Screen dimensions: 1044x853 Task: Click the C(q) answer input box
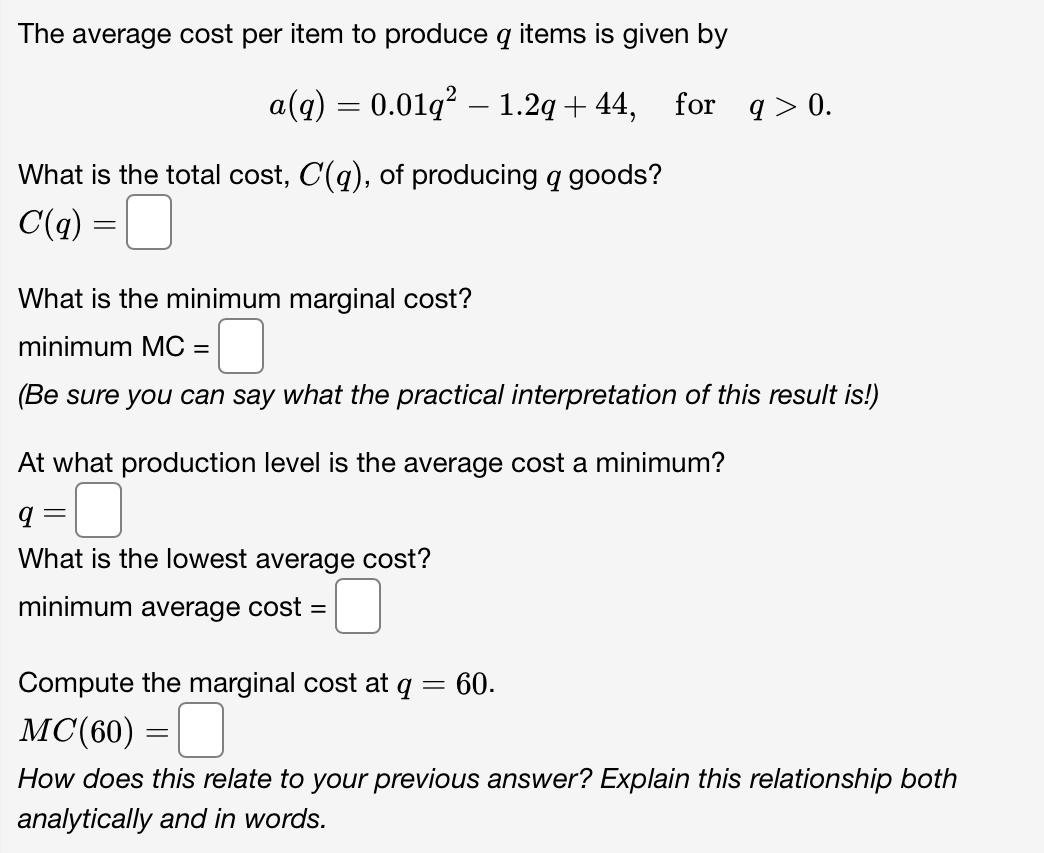pos(148,222)
